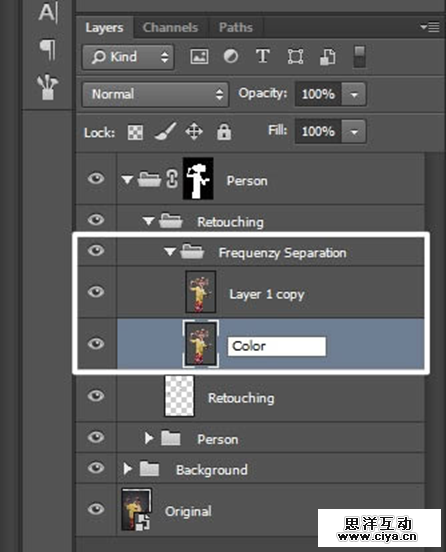Hide the Original layer
The image size is (446, 552).
pyautogui.click(x=96, y=509)
